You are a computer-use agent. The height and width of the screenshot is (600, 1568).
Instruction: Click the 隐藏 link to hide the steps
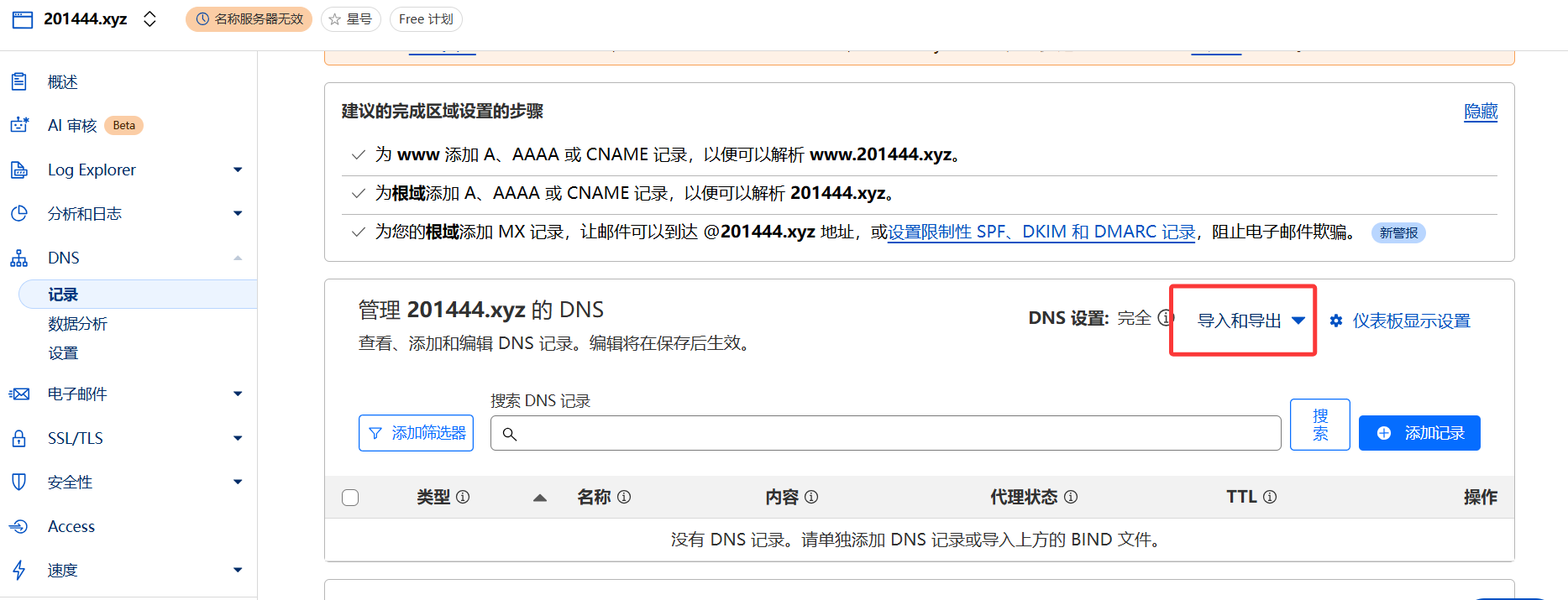(x=1481, y=112)
